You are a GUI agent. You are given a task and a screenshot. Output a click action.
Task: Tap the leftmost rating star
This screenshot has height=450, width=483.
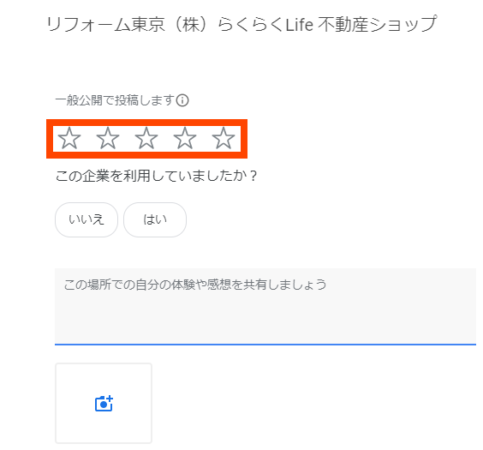coord(69,138)
